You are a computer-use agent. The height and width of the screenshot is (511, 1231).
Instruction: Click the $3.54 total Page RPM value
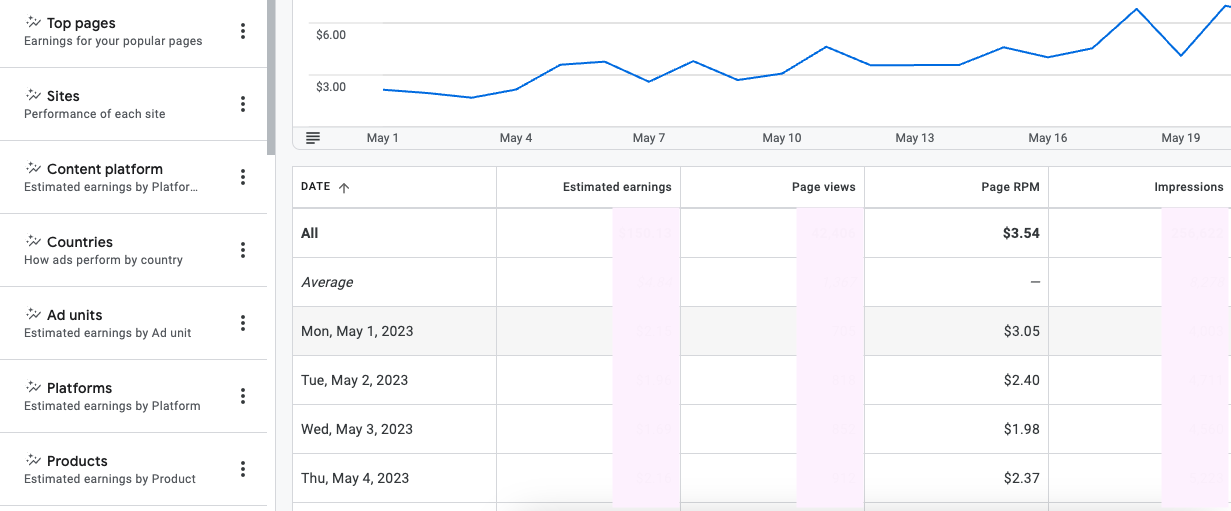1022,233
